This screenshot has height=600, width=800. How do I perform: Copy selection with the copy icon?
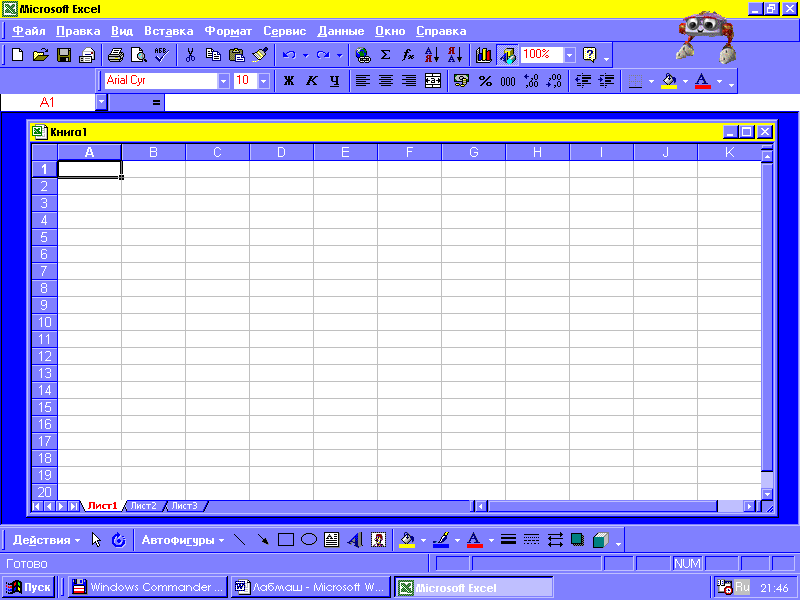point(213,55)
